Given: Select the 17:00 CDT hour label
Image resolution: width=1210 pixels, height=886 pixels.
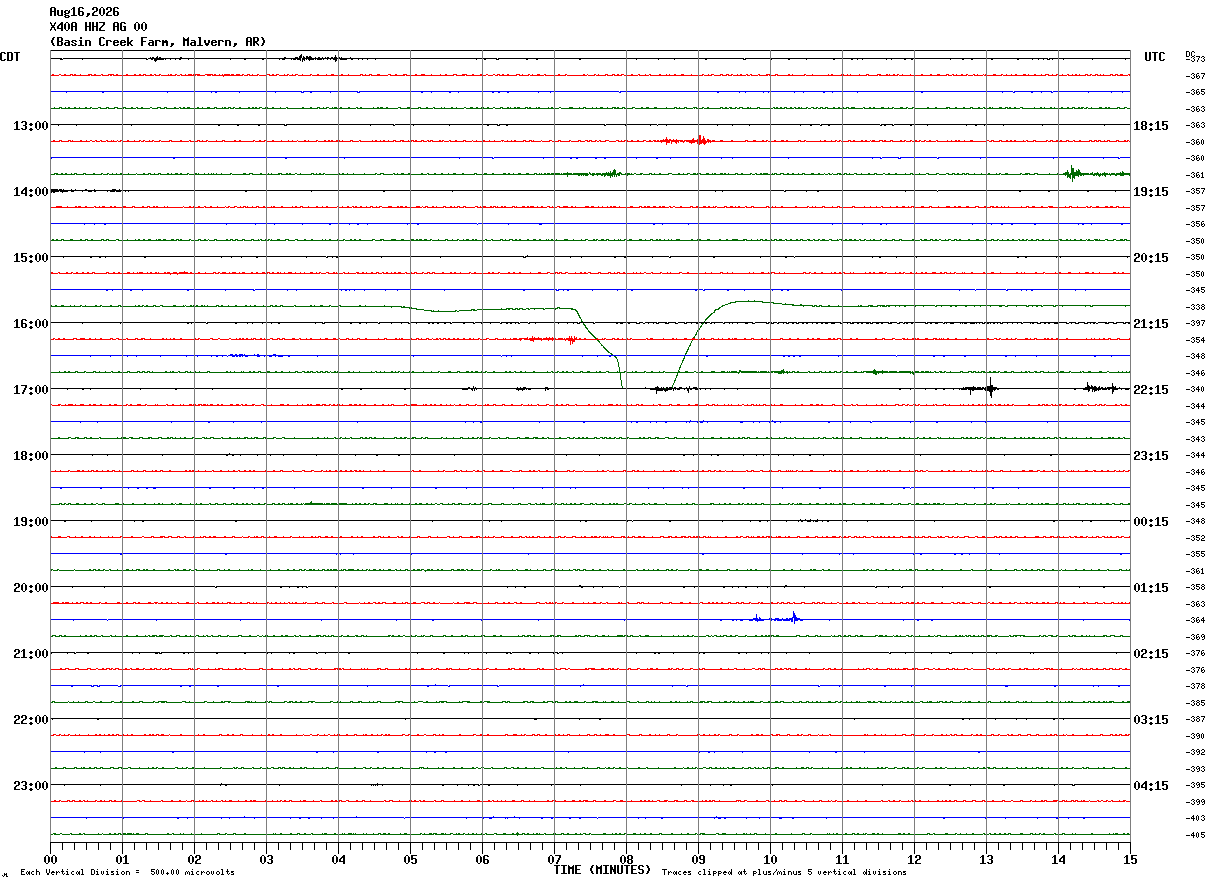Looking at the screenshot, I should pyautogui.click(x=31, y=389).
